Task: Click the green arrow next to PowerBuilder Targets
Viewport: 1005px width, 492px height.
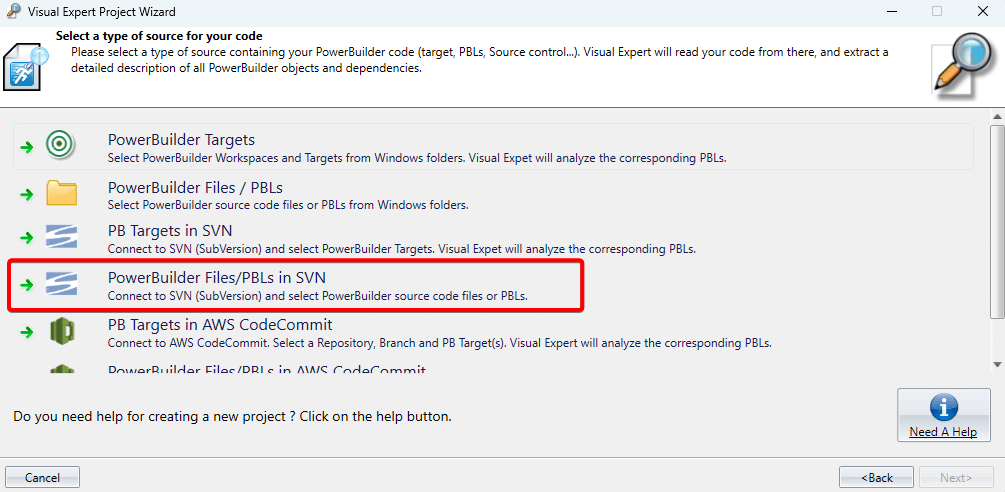Action: coord(27,147)
